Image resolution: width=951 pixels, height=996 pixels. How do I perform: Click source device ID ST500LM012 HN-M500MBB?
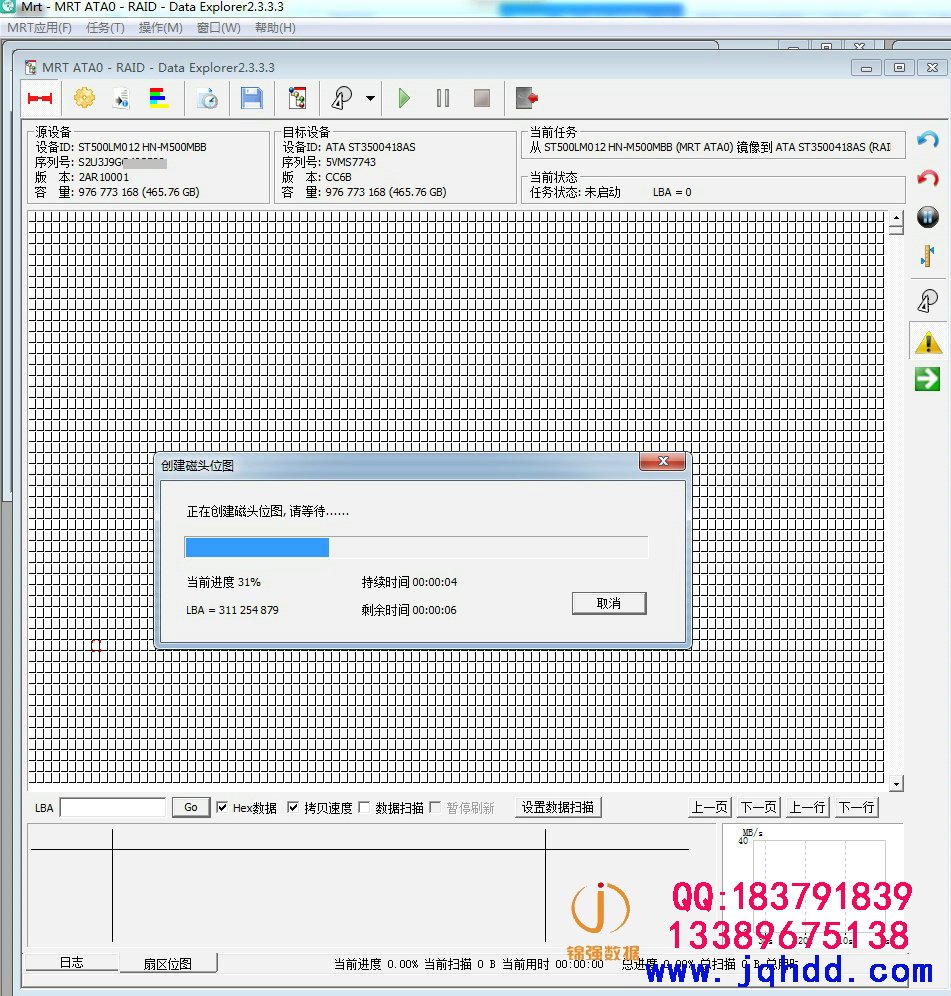142,147
